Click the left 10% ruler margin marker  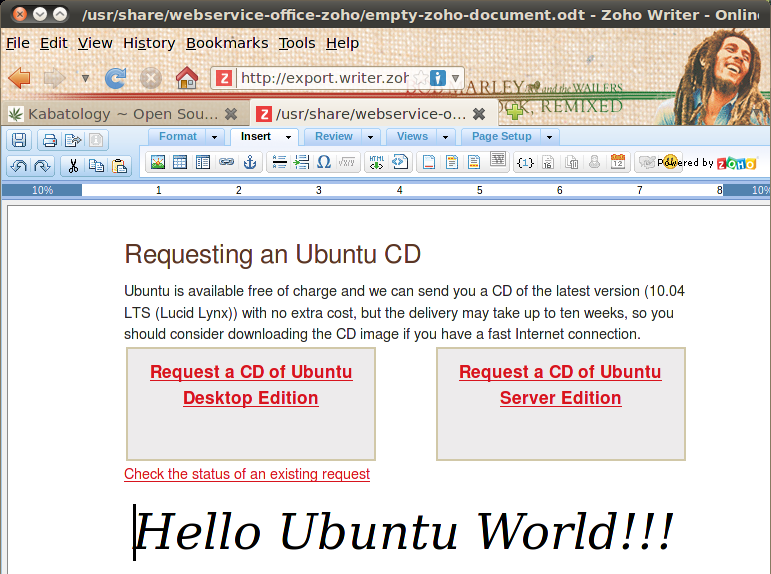42,190
